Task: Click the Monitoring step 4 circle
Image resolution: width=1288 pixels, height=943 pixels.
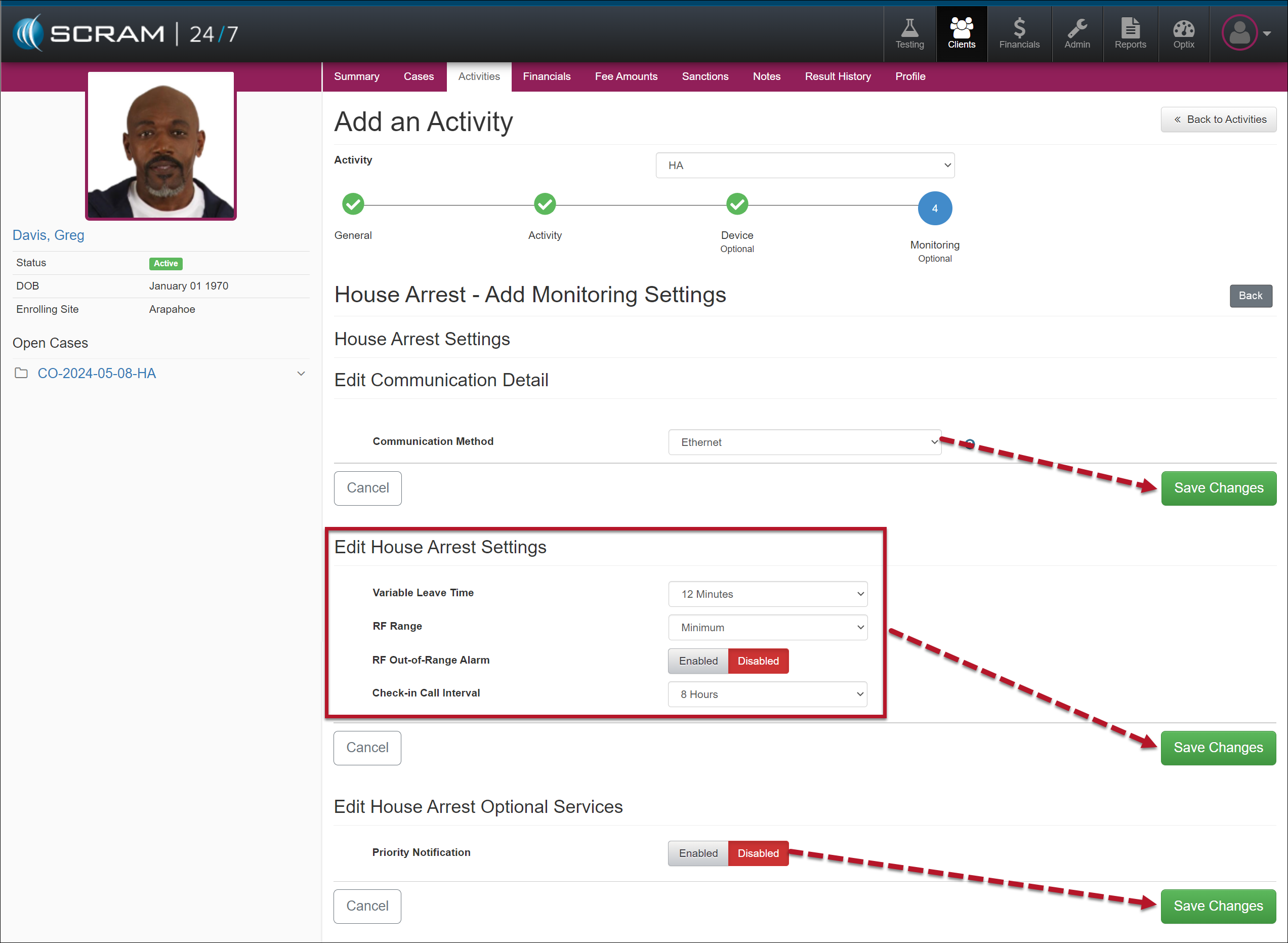Action: click(934, 209)
